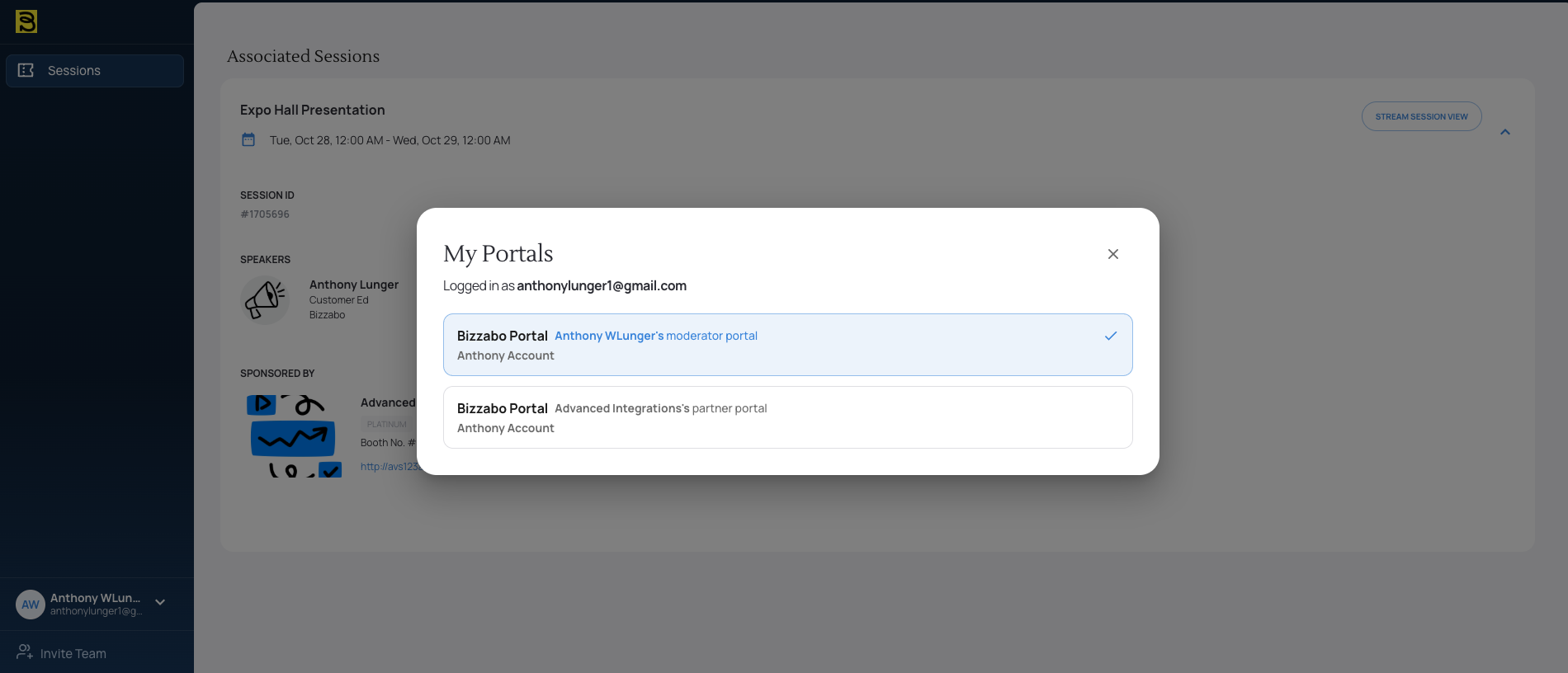This screenshot has height=673, width=1568.
Task: Collapse the Expo Hall Presentation session
Action: point(1504,132)
